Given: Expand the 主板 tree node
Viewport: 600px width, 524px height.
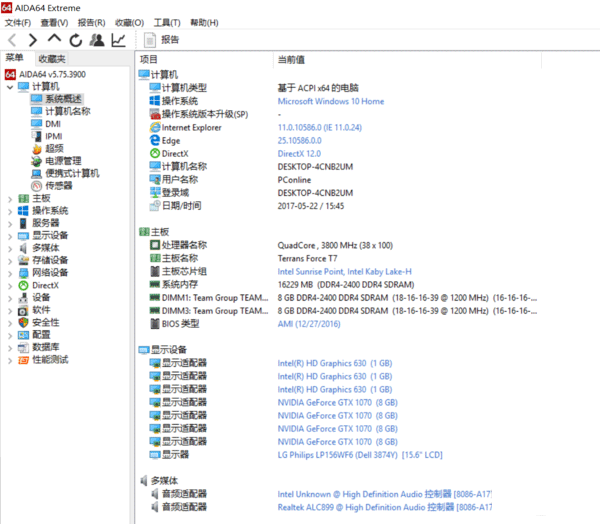Looking at the screenshot, I should coord(10,199).
